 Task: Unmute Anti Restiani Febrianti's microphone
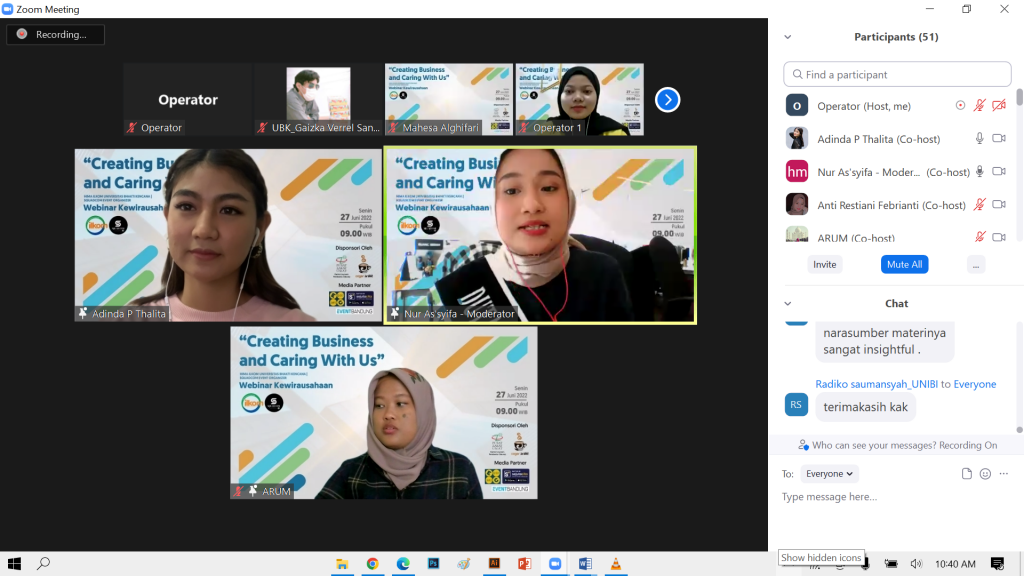click(979, 204)
